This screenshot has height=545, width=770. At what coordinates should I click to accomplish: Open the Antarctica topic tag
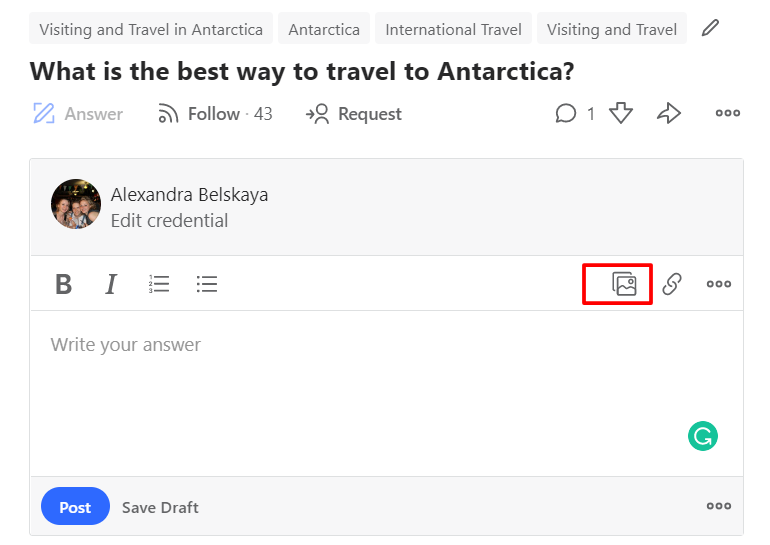pos(324,29)
